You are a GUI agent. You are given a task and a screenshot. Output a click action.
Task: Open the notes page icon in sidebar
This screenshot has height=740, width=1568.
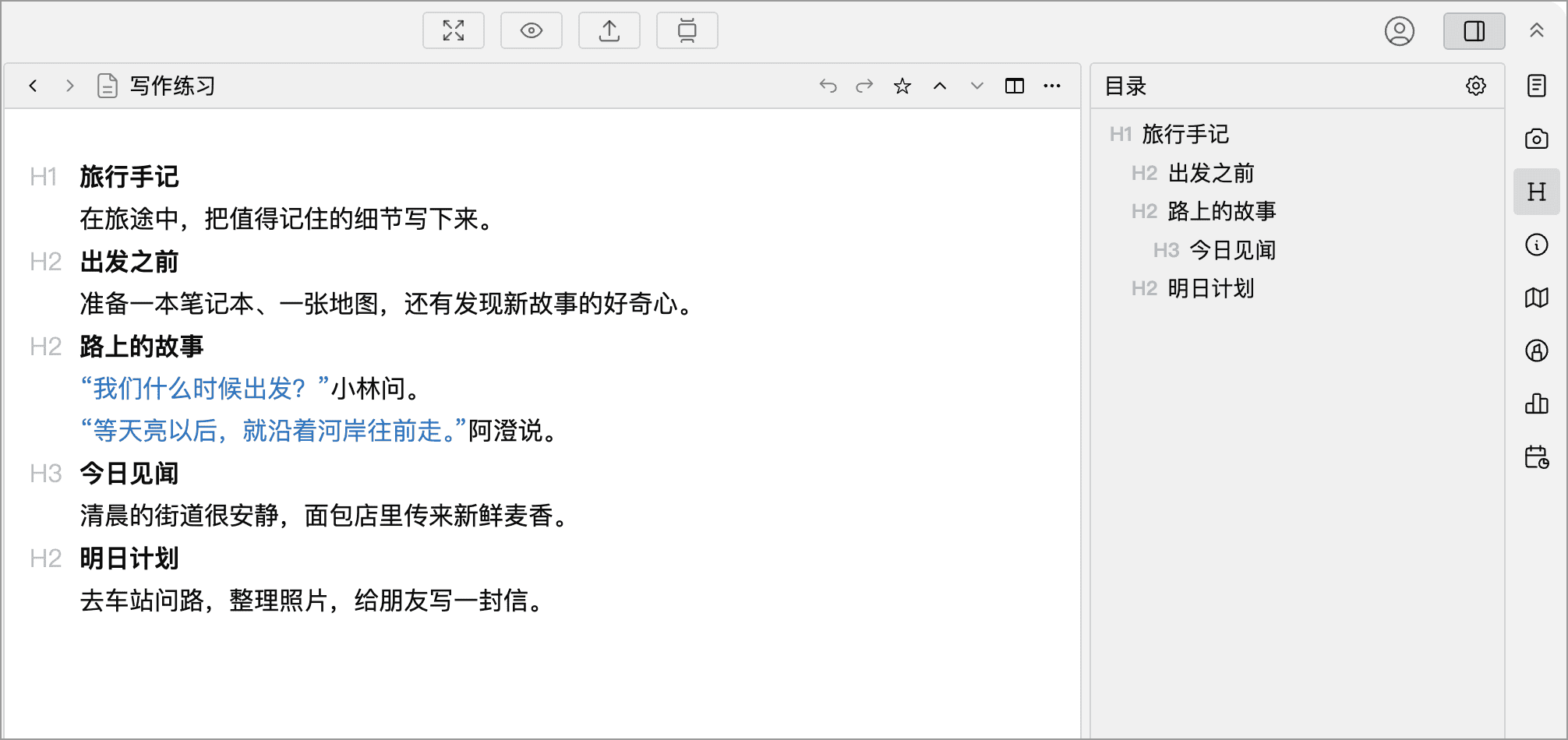coord(1537,86)
